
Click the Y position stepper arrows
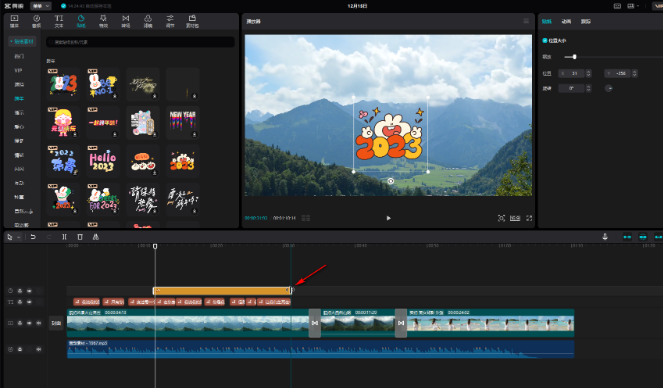[634, 74]
